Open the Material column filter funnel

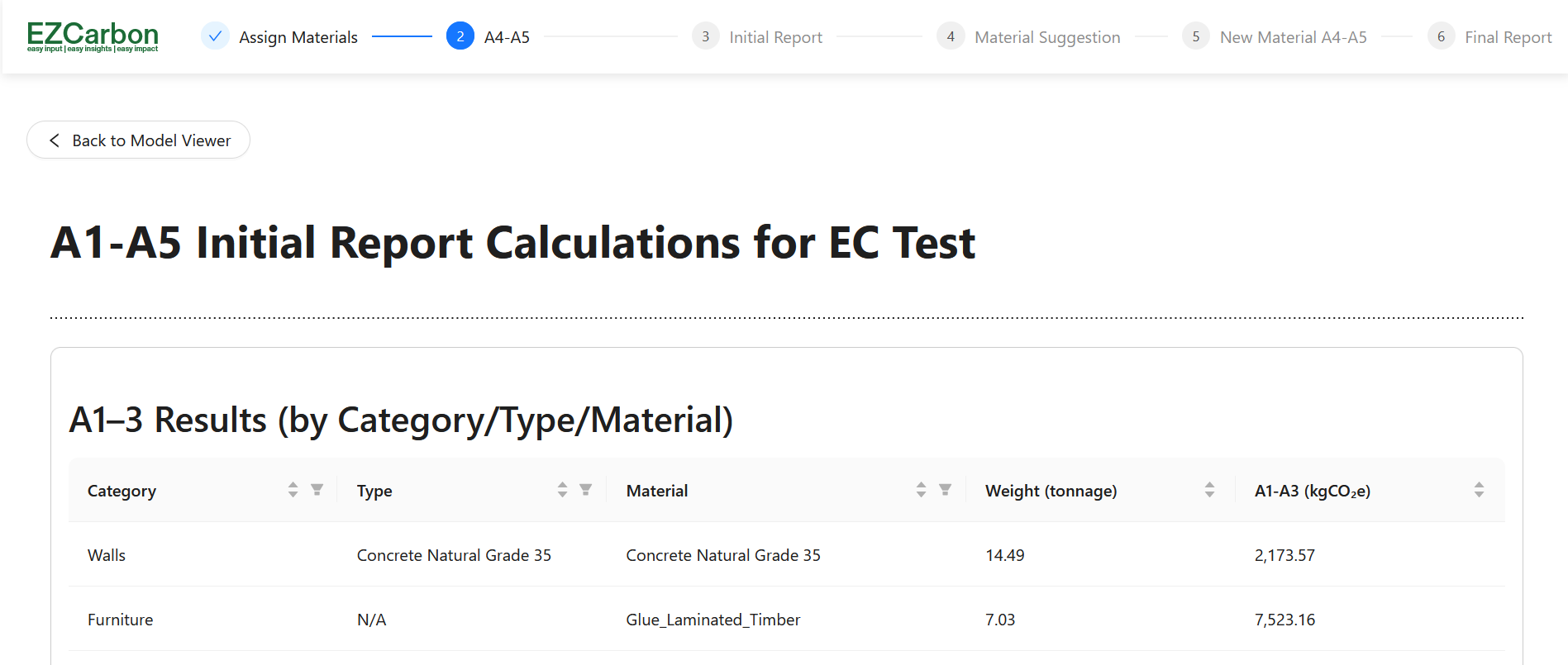point(945,489)
